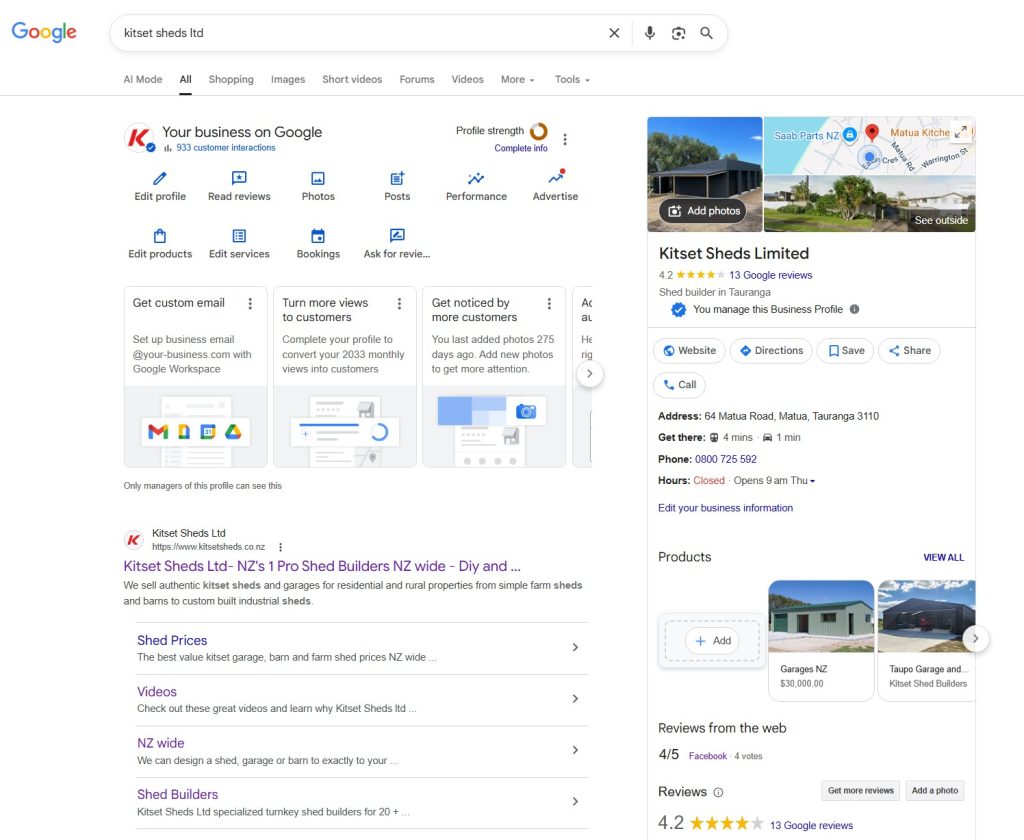
Task: Click the Website button
Action: (690, 351)
